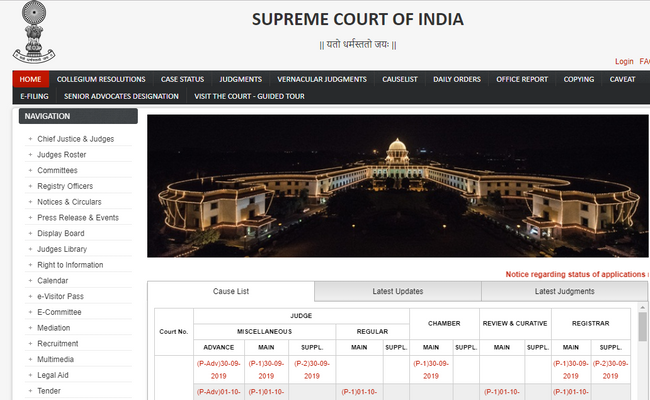Open Miscellaneous Main (P-1)30-09-2019 list
Screen dimensions: 650x400
pyautogui.click(x=266, y=370)
